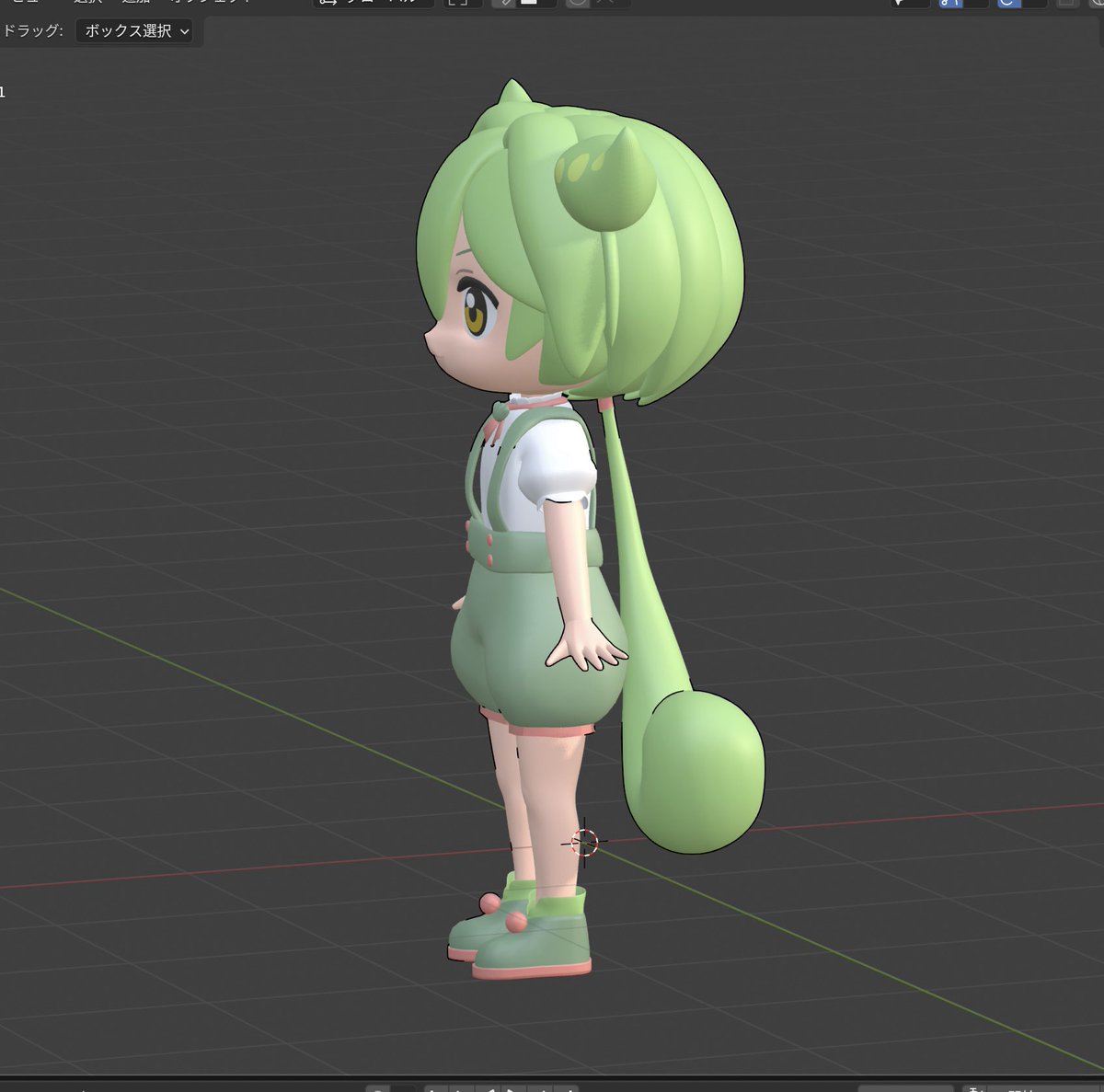Viewport: 1104px width, 1092px height.
Task: Enable proportional editing in the header
Action: (578, 3)
